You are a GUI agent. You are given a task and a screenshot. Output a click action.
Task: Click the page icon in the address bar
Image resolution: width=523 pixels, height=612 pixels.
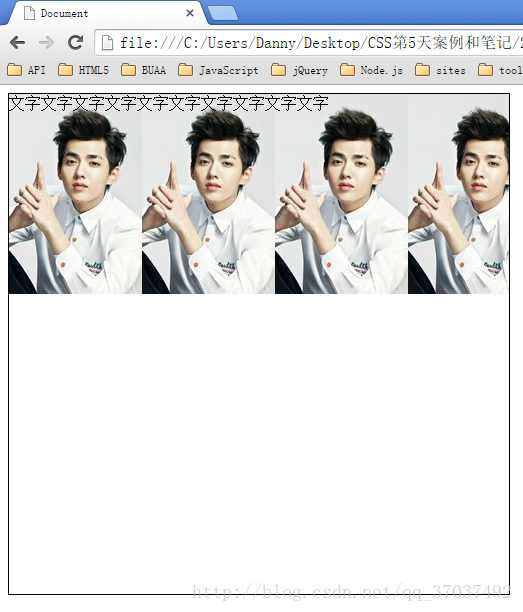[x=107, y=43]
